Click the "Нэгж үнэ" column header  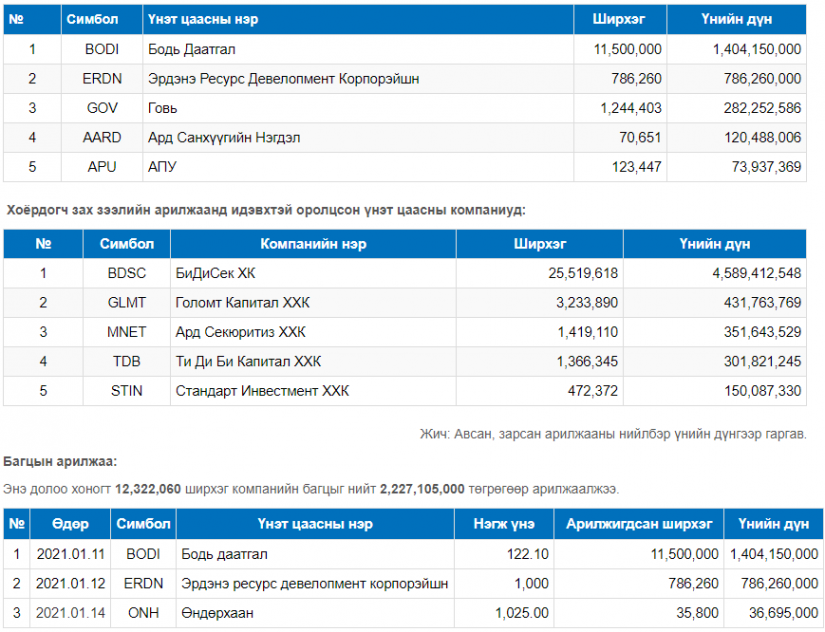[504, 524]
